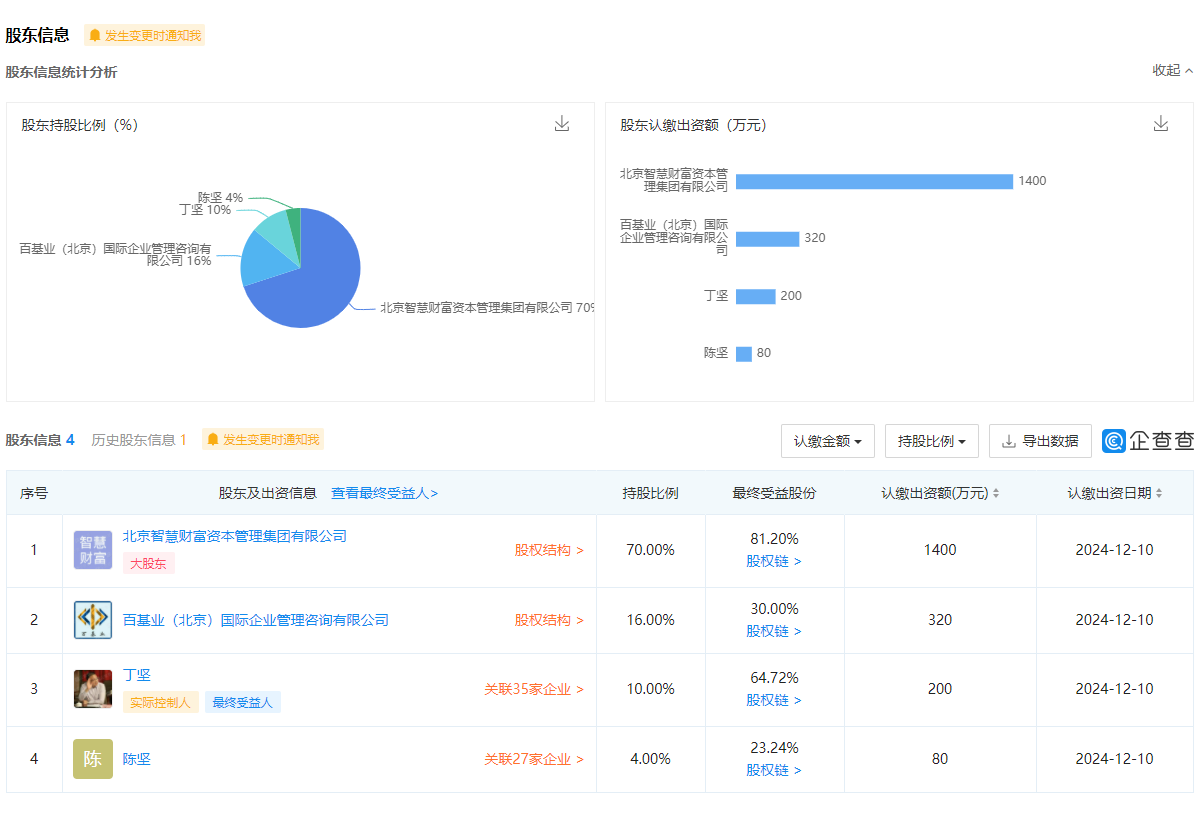1201x814 pixels.
Task: Download the subscribed capital bar chart
Action: point(1161,124)
